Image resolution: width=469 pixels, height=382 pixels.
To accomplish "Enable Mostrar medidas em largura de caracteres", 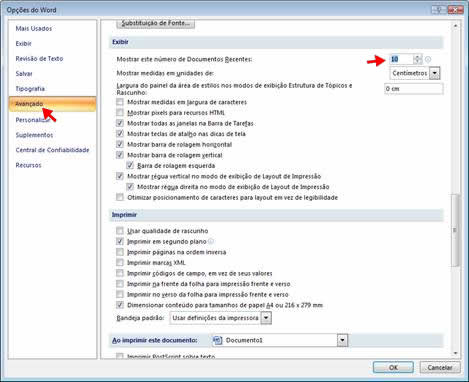I will [120, 102].
